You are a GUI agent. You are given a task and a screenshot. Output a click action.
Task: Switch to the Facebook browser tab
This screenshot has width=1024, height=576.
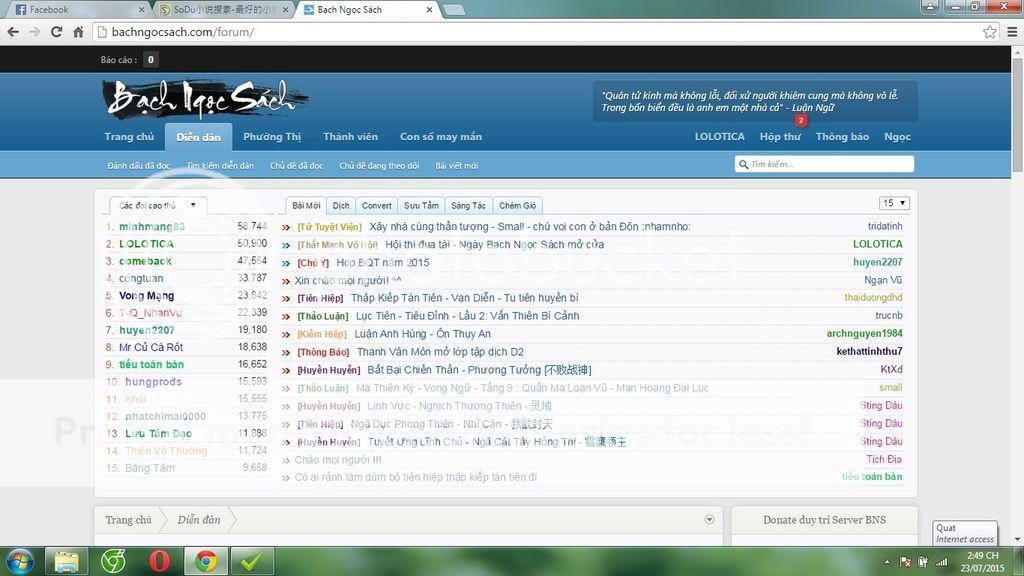coord(75,9)
